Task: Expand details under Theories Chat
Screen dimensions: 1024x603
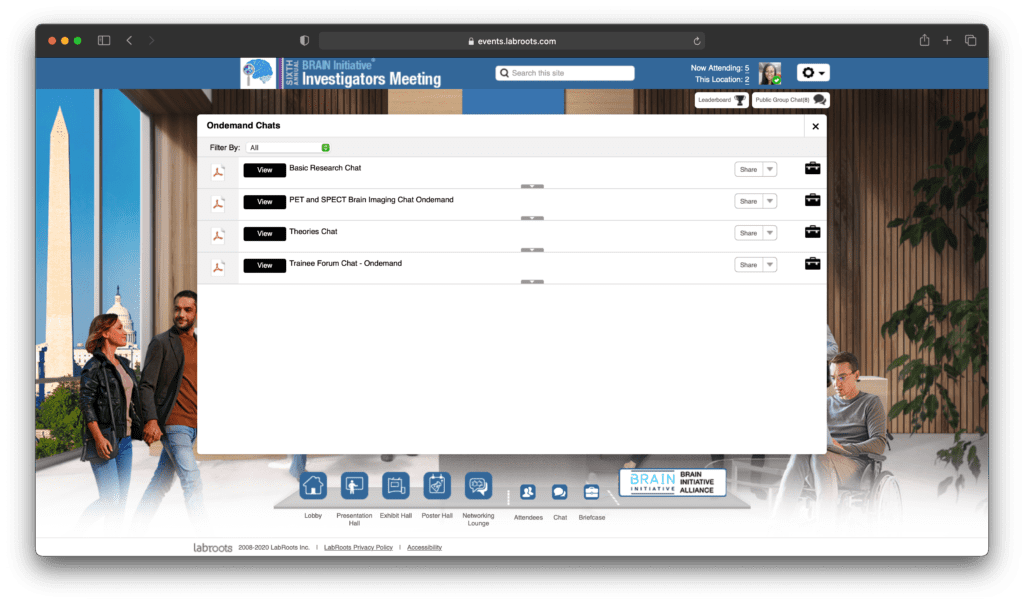Action: tap(532, 250)
